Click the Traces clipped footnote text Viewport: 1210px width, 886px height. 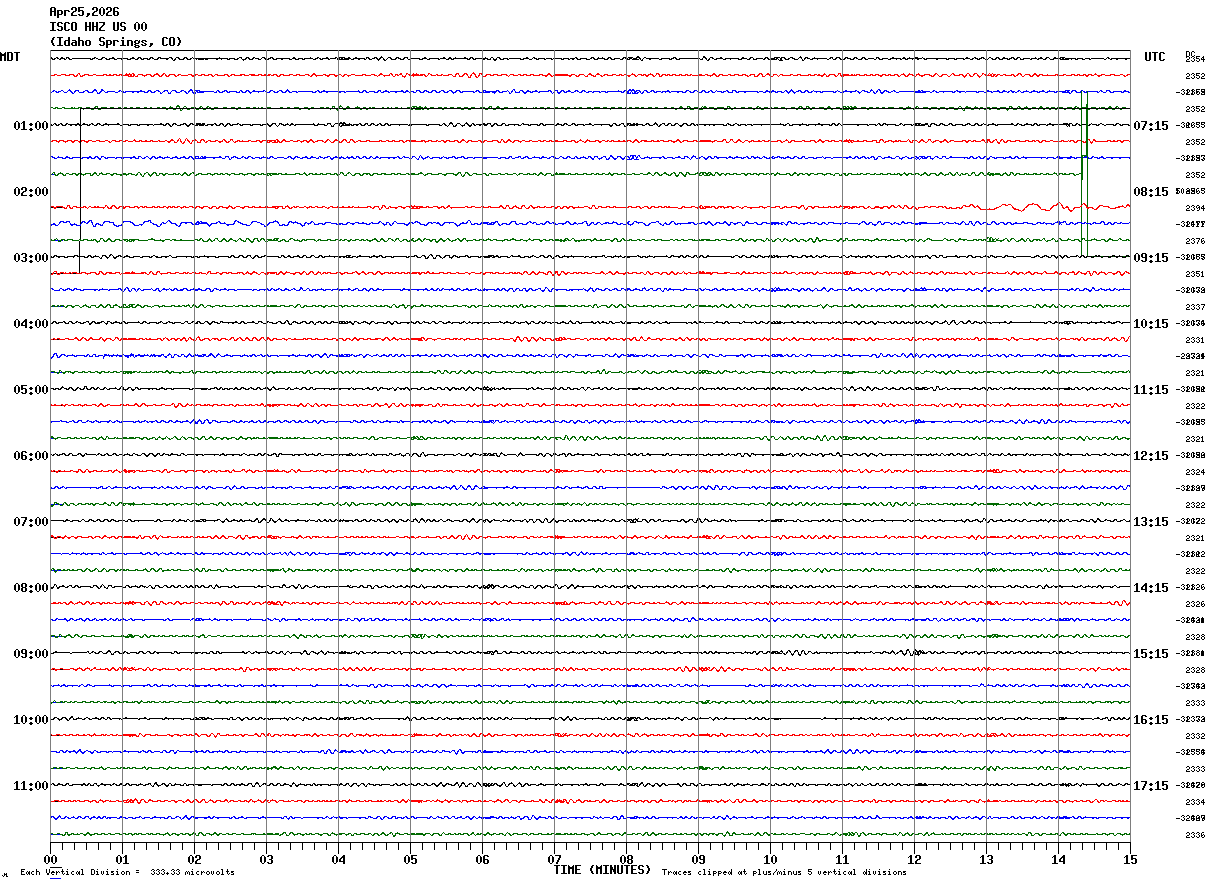[x=784, y=872]
